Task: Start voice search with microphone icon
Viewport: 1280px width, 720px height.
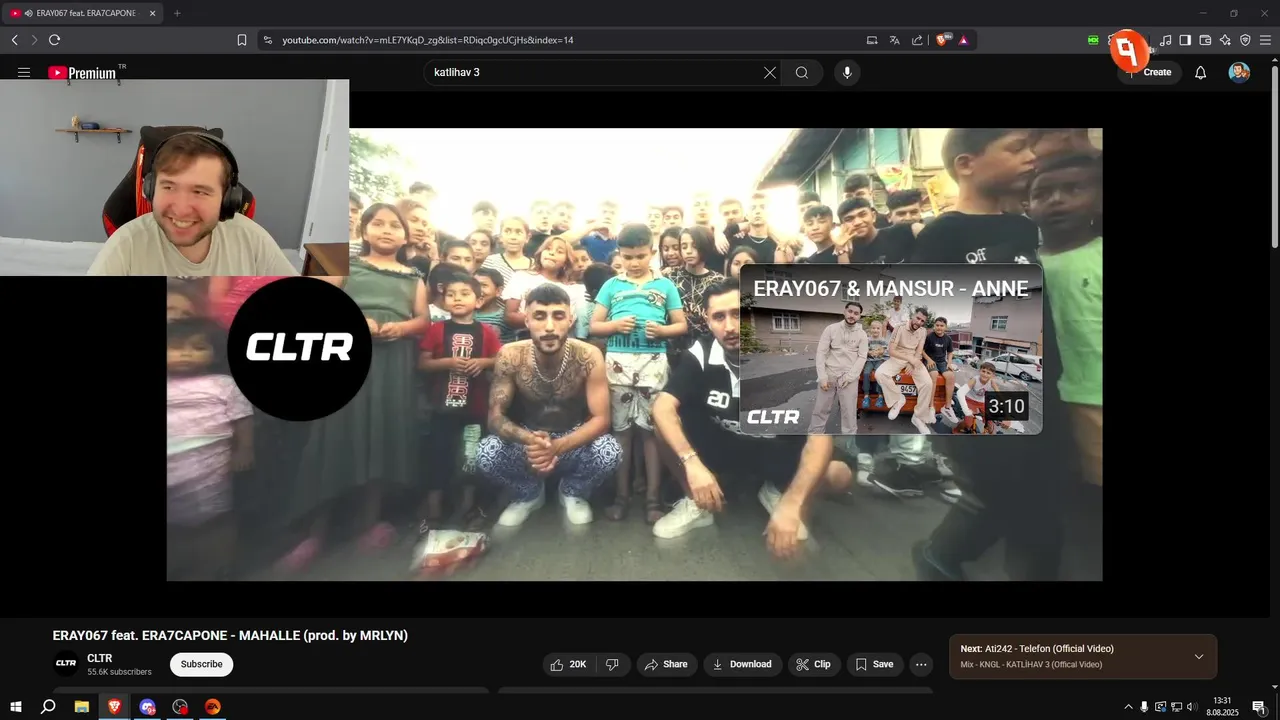Action: pyautogui.click(x=847, y=72)
